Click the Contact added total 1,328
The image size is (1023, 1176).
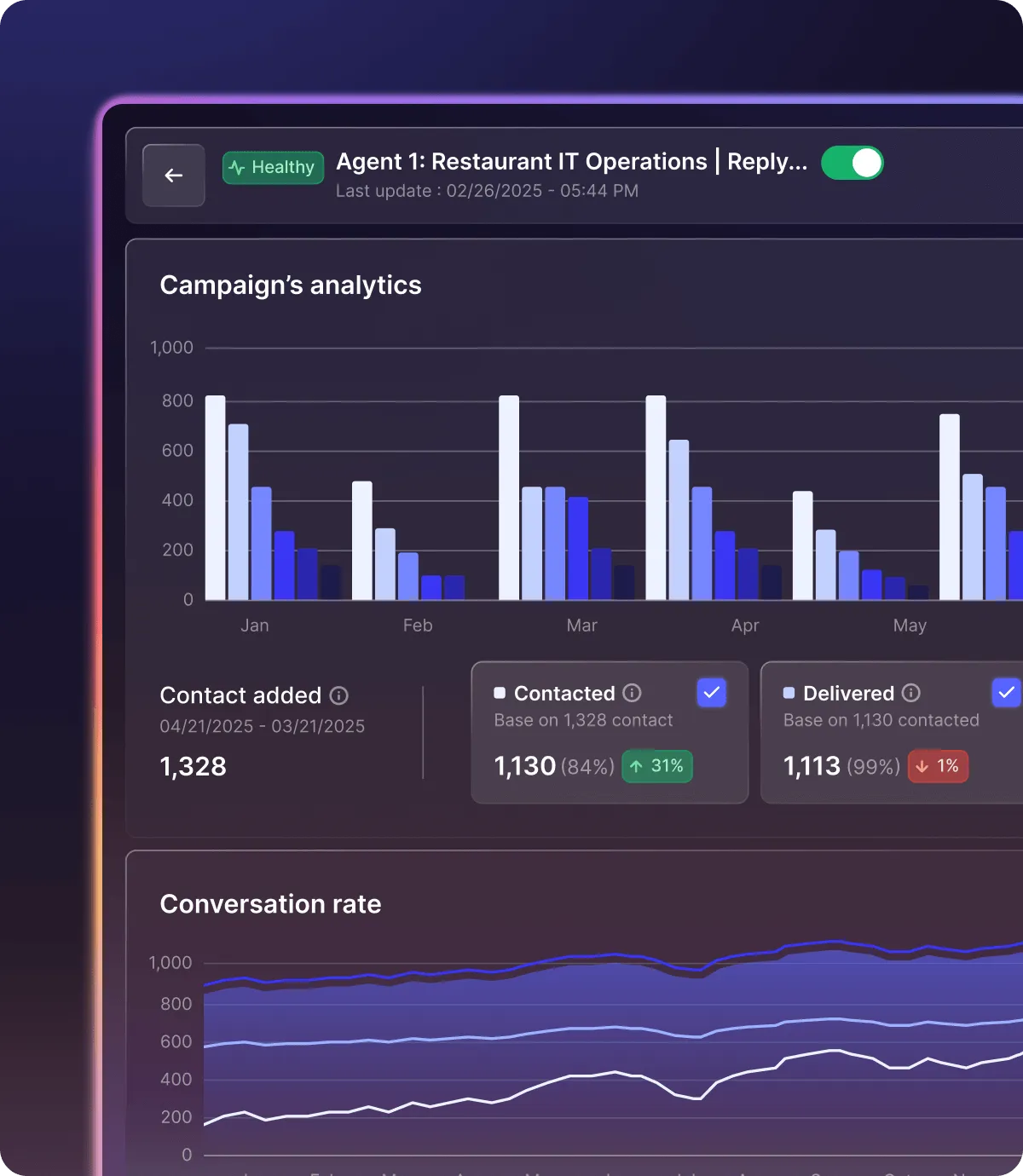coord(193,766)
